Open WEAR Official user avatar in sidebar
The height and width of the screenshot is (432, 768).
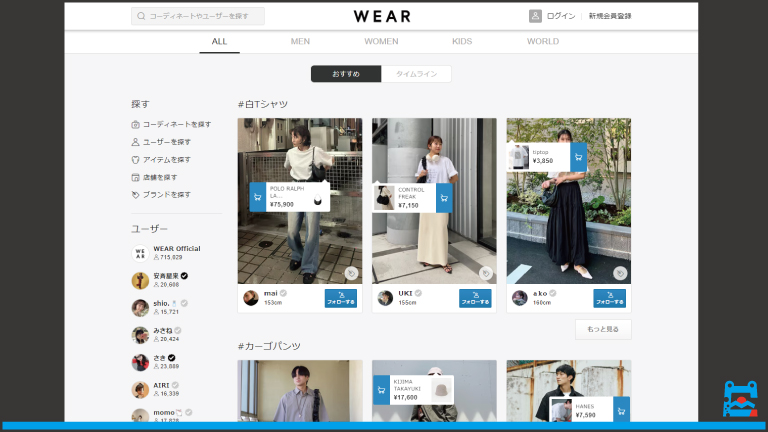(140, 253)
